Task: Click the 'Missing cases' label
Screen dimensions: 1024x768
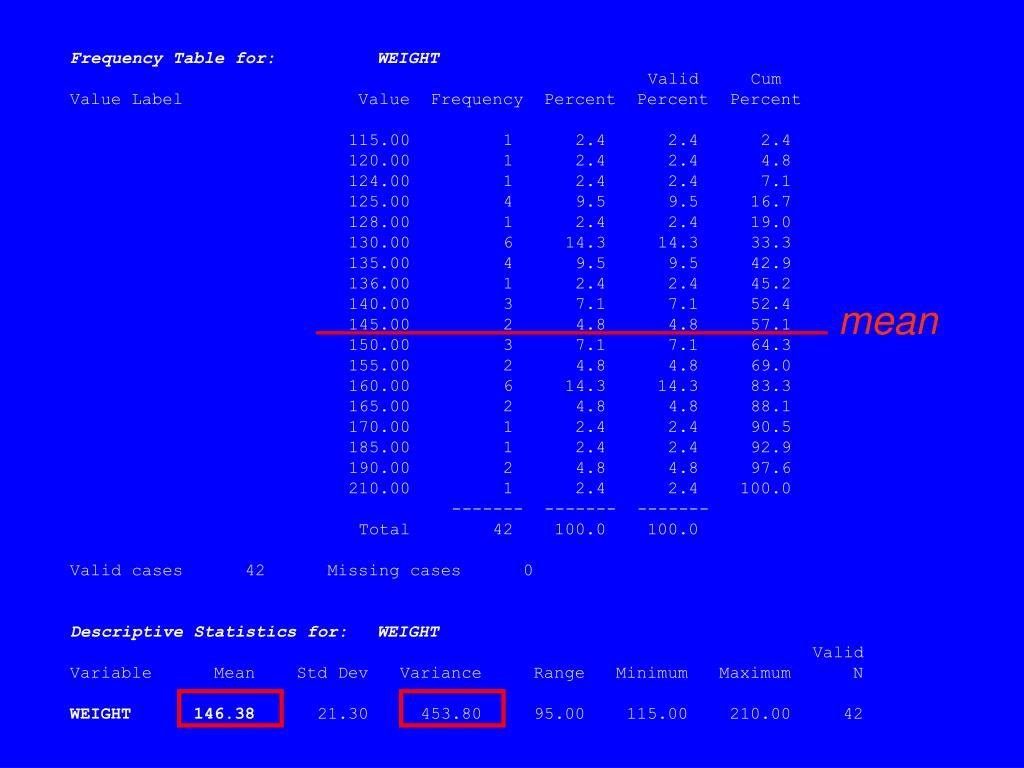Action: [394, 570]
